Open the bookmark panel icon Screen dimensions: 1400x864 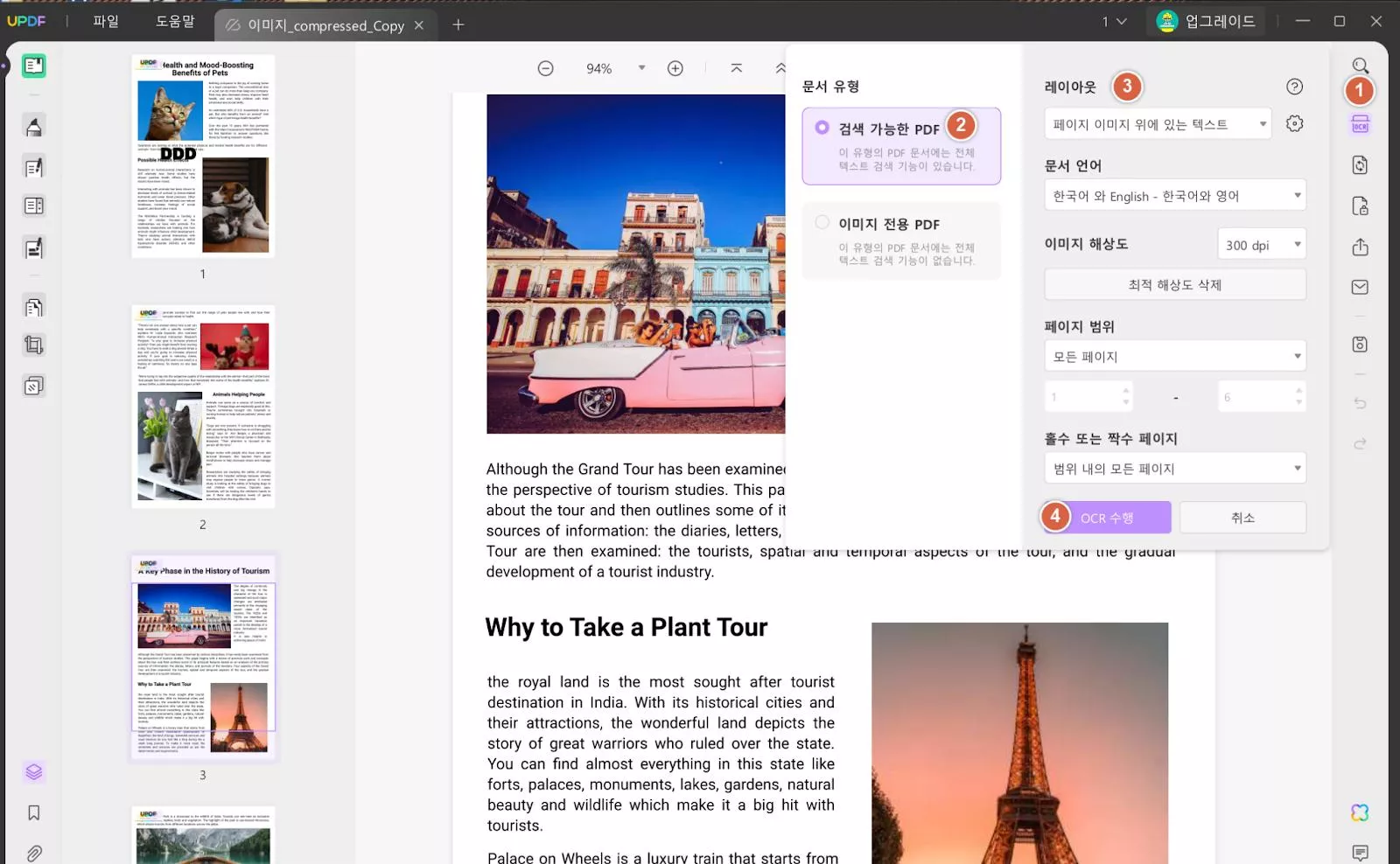[34, 812]
